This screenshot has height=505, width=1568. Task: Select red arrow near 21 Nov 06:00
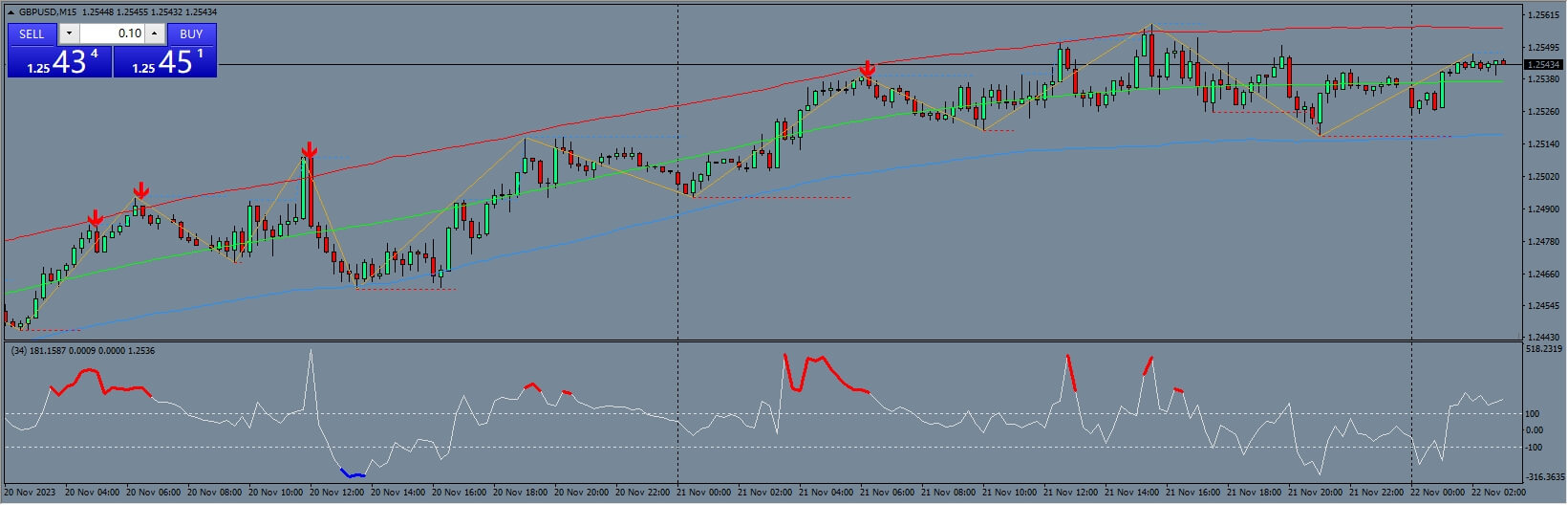867,70
